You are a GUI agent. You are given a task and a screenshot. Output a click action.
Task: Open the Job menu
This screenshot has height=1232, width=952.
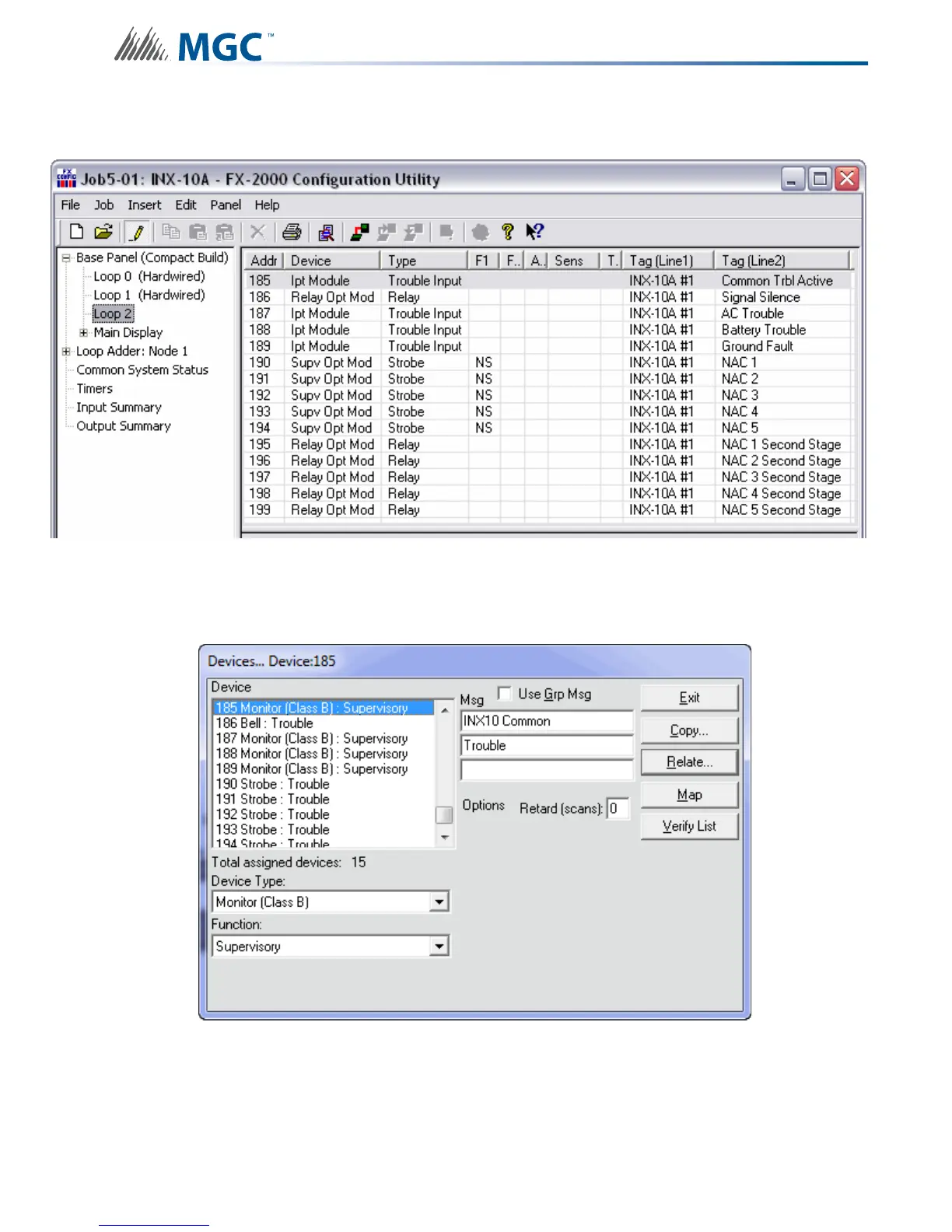[103, 205]
